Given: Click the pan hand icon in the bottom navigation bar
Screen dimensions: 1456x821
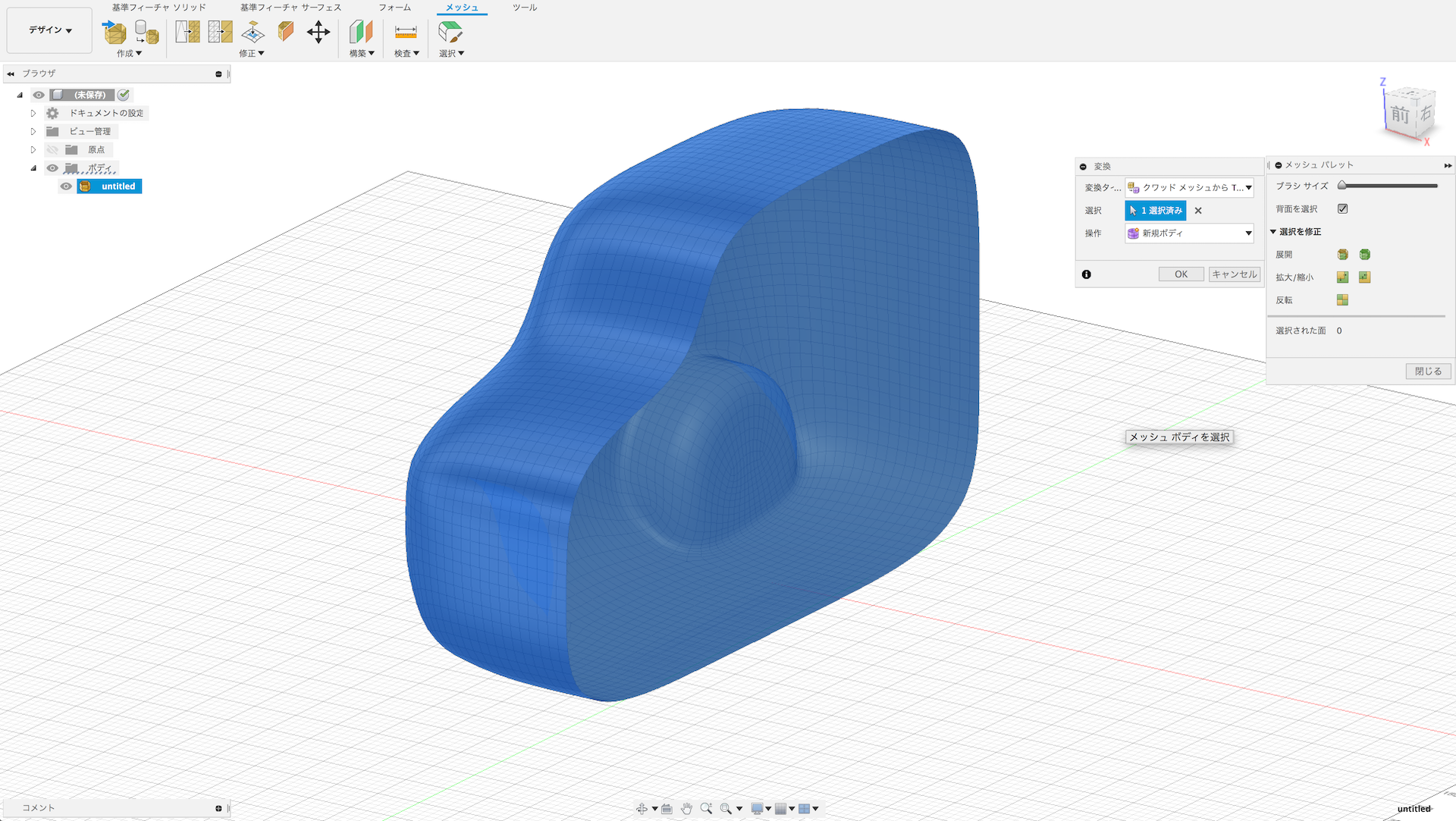Looking at the screenshot, I should [686, 808].
